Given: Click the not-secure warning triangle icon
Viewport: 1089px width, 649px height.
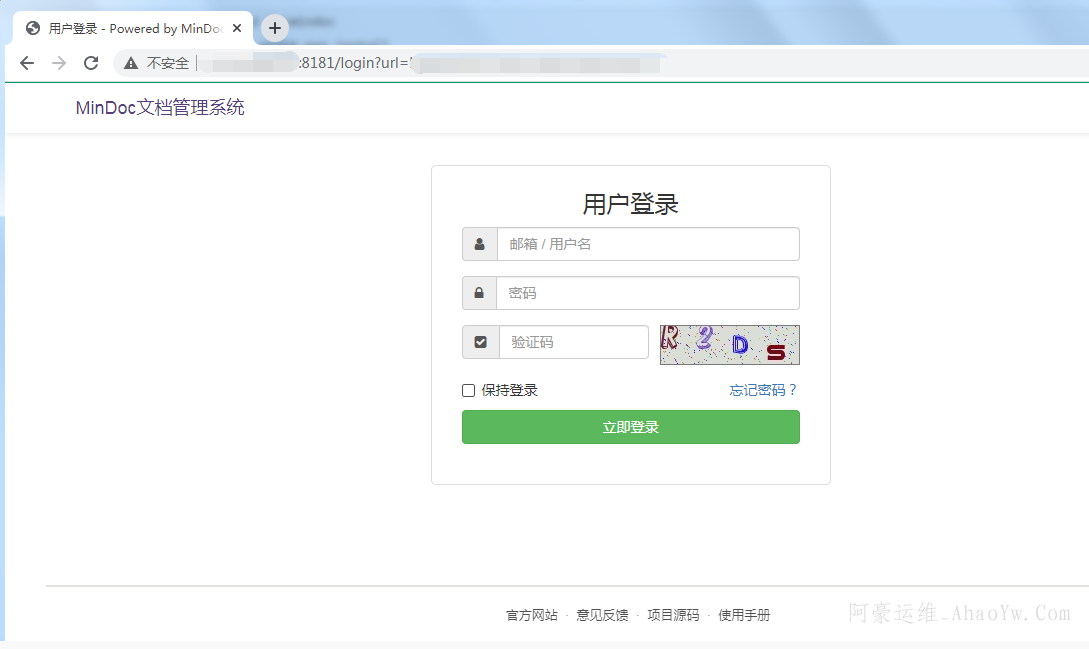Looking at the screenshot, I should coord(131,63).
